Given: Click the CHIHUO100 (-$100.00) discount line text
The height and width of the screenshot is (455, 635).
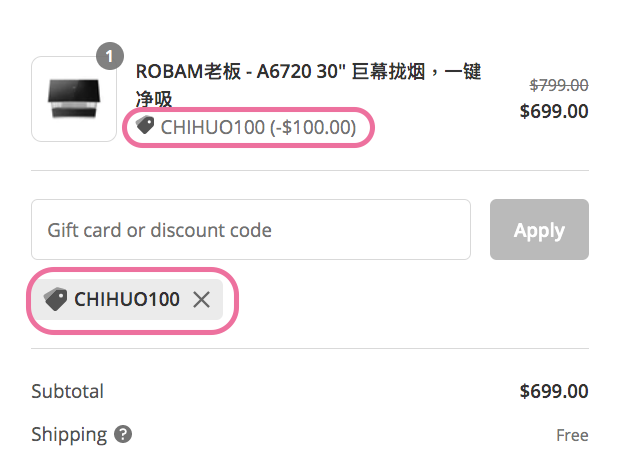Looking at the screenshot, I should pyautogui.click(x=258, y=128).
